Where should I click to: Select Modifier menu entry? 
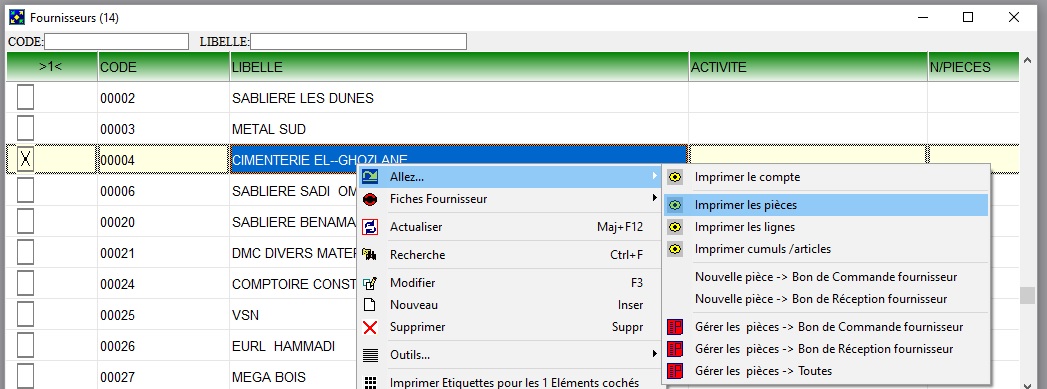tap(510, 283)
